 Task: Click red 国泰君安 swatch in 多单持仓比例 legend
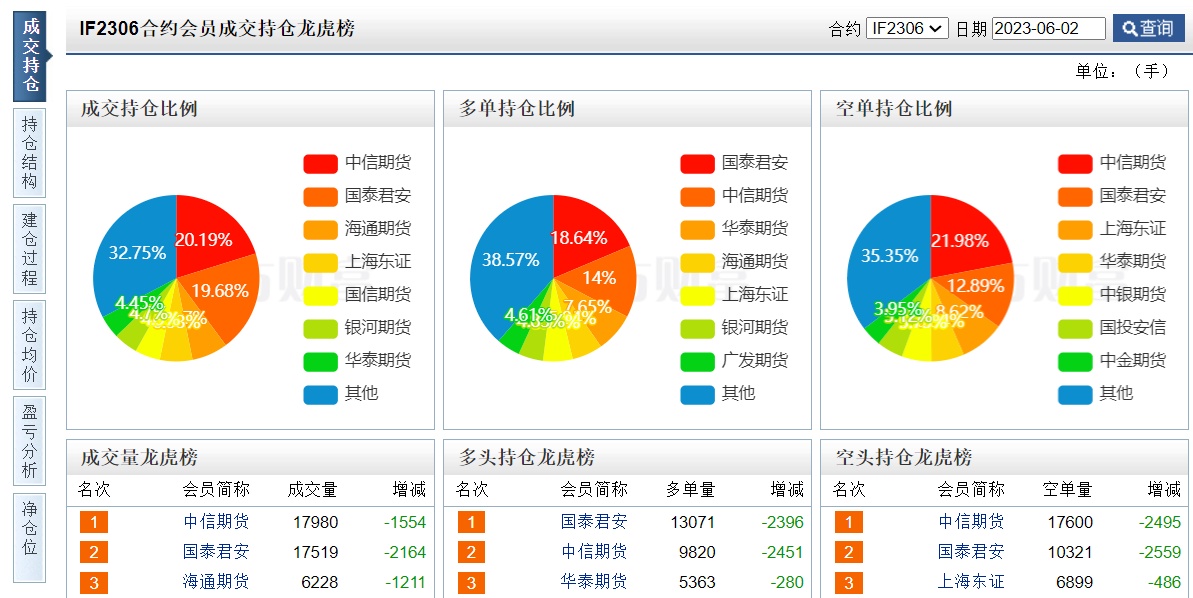pyautogui.click(x=698, y=164)
